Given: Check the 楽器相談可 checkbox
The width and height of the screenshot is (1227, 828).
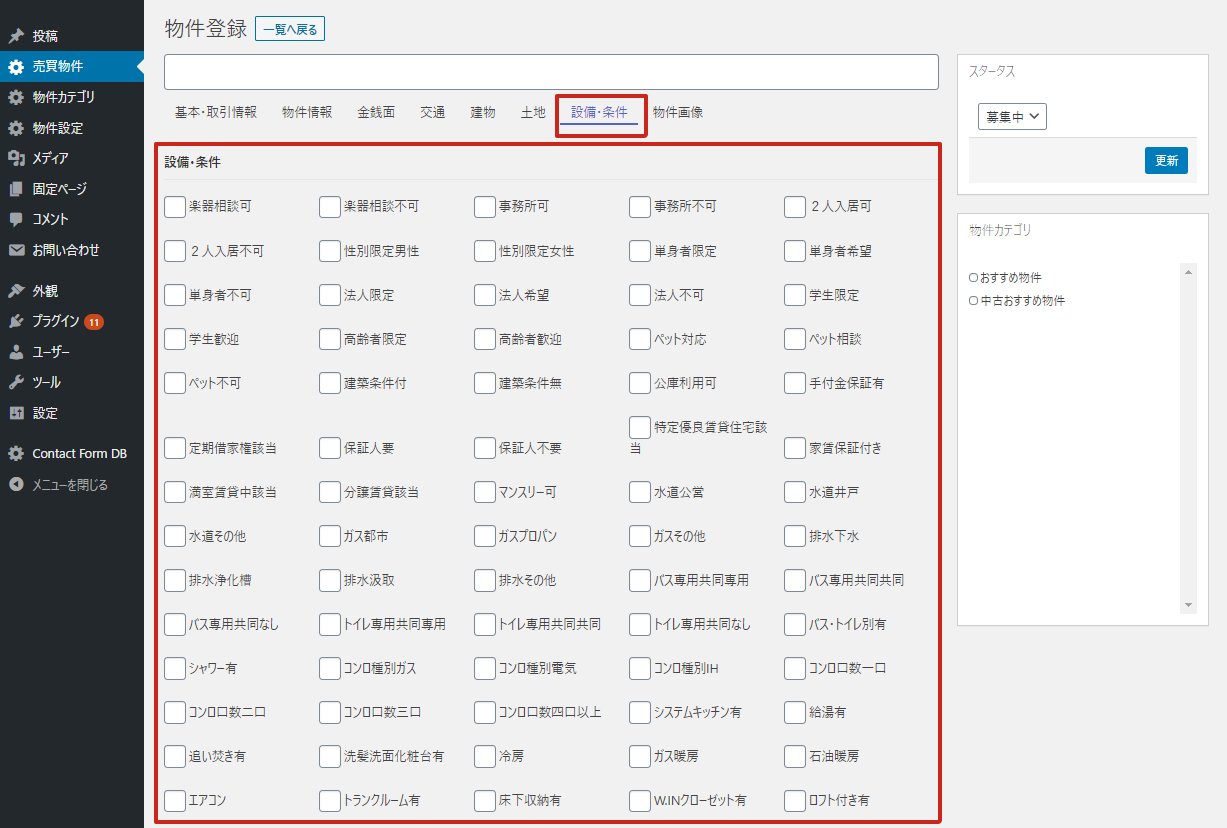Looking at the screenshot, I should pyautogui.click(x=175, y=207).
